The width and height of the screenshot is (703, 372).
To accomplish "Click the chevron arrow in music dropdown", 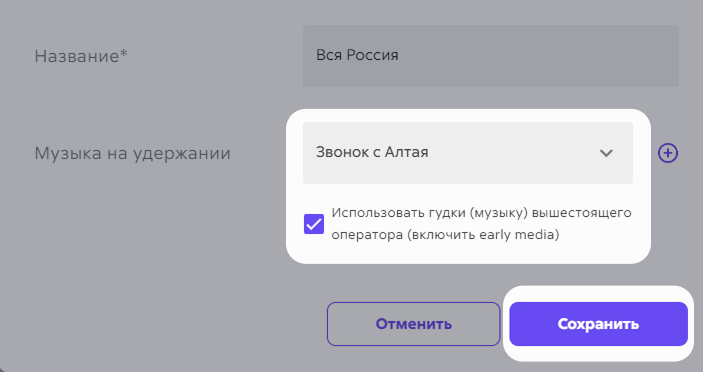I will pos(606,153).
